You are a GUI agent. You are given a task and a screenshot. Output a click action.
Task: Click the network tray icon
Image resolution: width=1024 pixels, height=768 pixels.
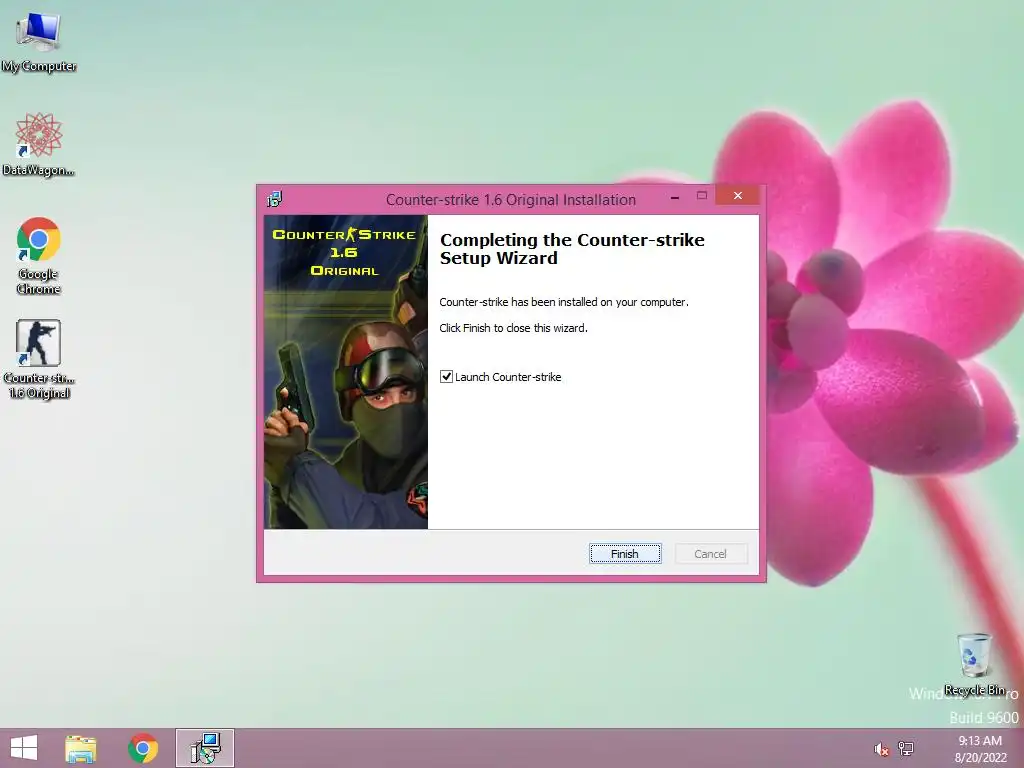click(906, 748)
